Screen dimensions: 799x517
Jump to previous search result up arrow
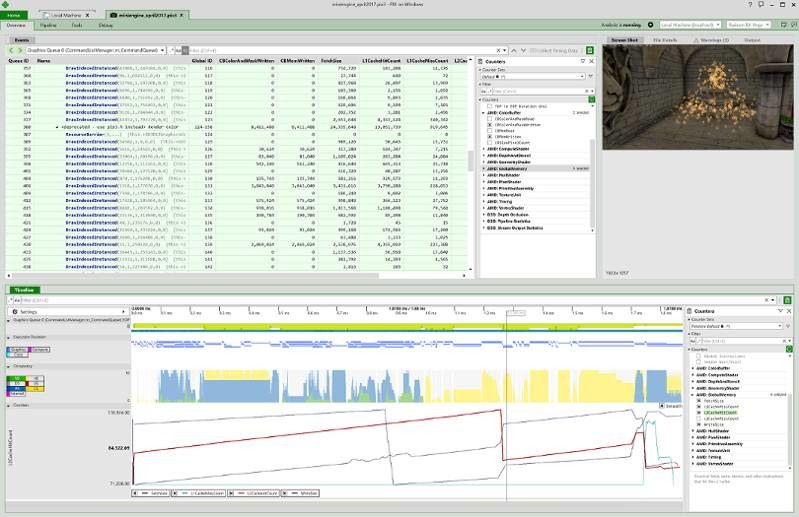514,50
